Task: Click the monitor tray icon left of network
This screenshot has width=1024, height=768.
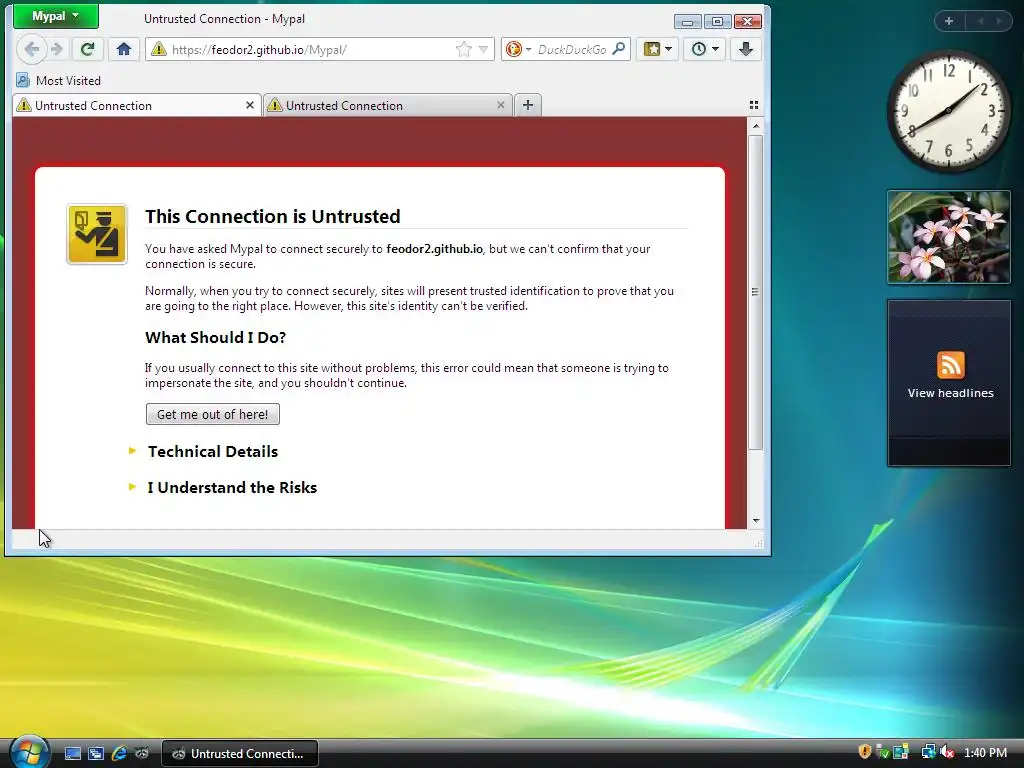Action: click(x=901, y=752)
